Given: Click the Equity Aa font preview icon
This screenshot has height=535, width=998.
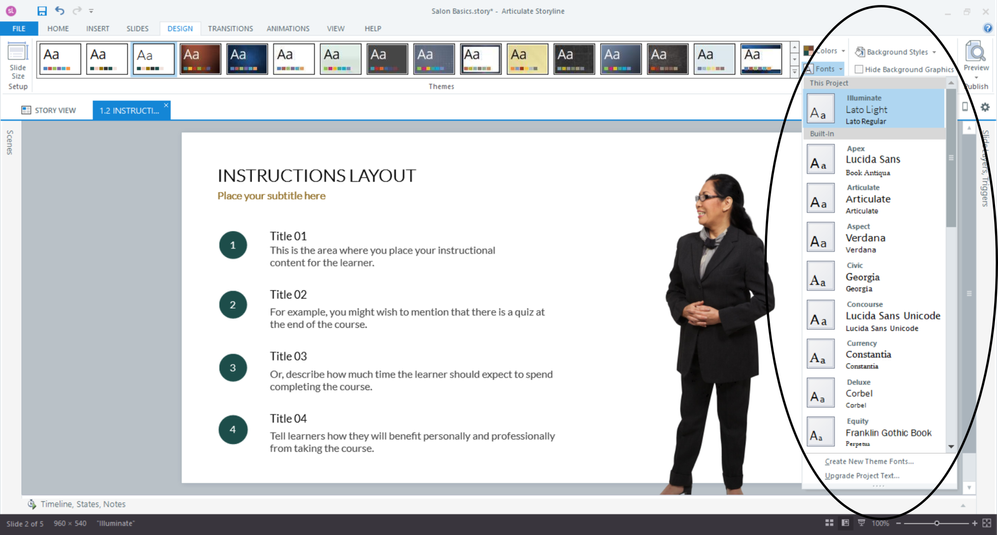Looking at the screenshot, I should [x=820, y=431].
